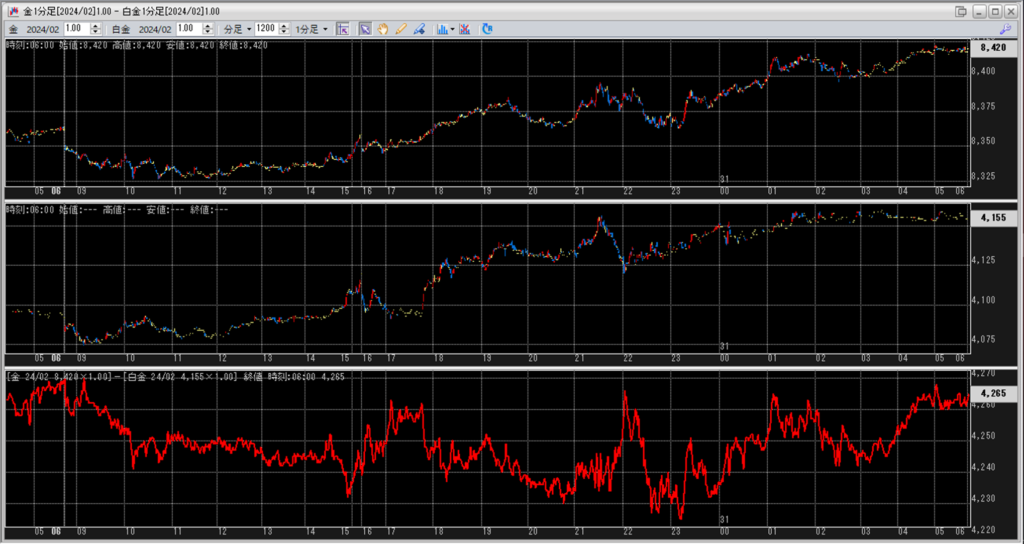Click the 白金 ratio 1.00 input field

[x=189, y=29]
